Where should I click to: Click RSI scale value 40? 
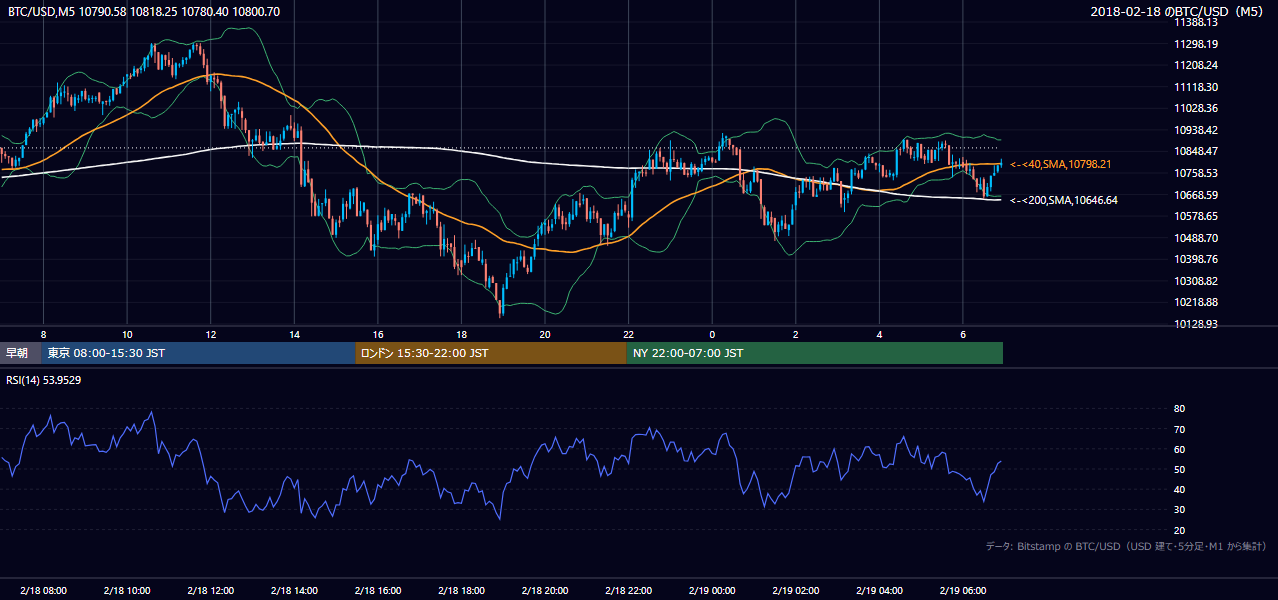pyautogui.click(x=1179, y=489)
